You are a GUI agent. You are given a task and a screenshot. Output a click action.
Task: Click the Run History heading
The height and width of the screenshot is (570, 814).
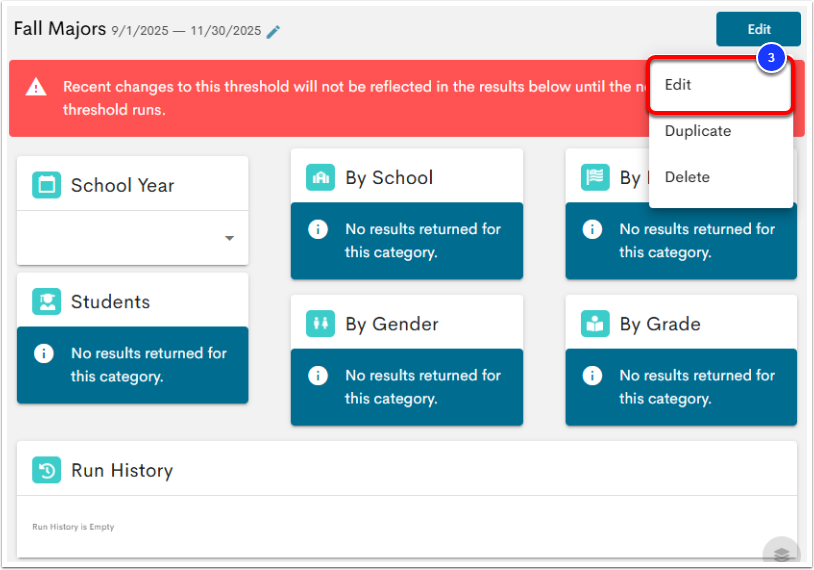[x=122, y=470]
